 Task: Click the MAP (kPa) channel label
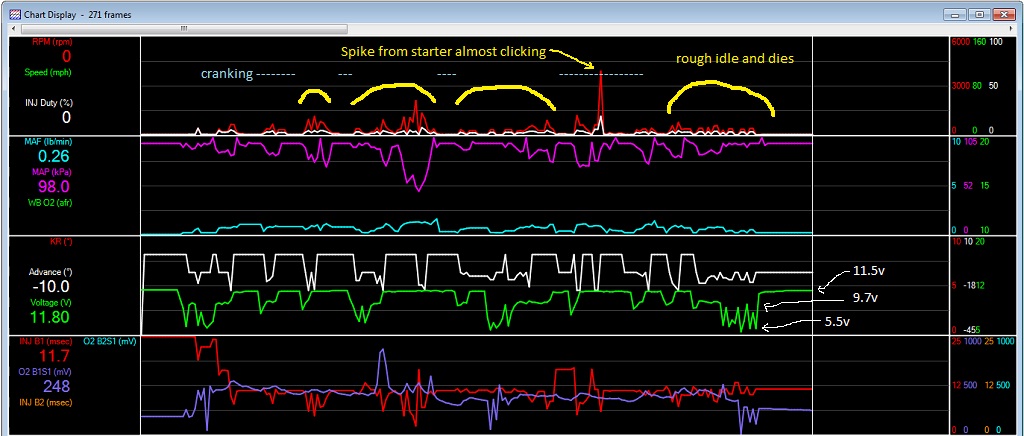[48, 171]
